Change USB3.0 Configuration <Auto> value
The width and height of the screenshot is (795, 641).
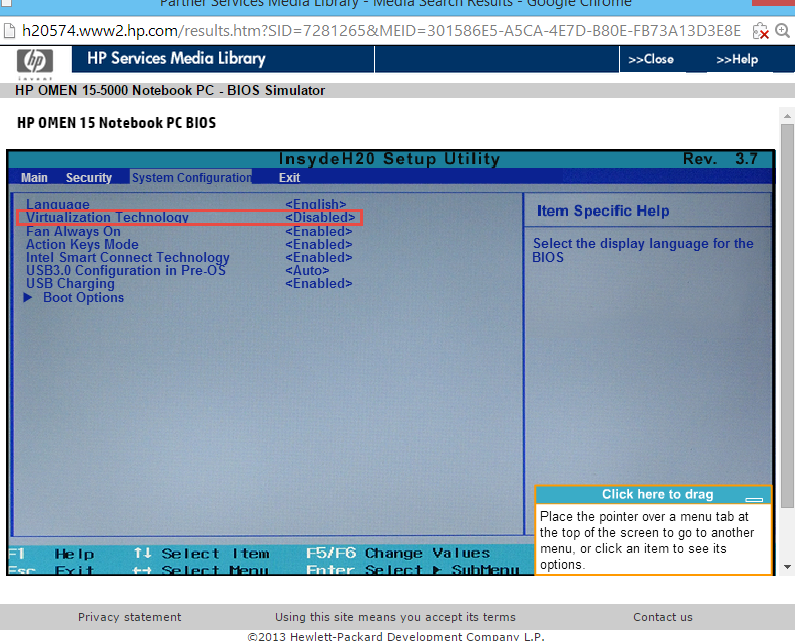coord(307,270)
